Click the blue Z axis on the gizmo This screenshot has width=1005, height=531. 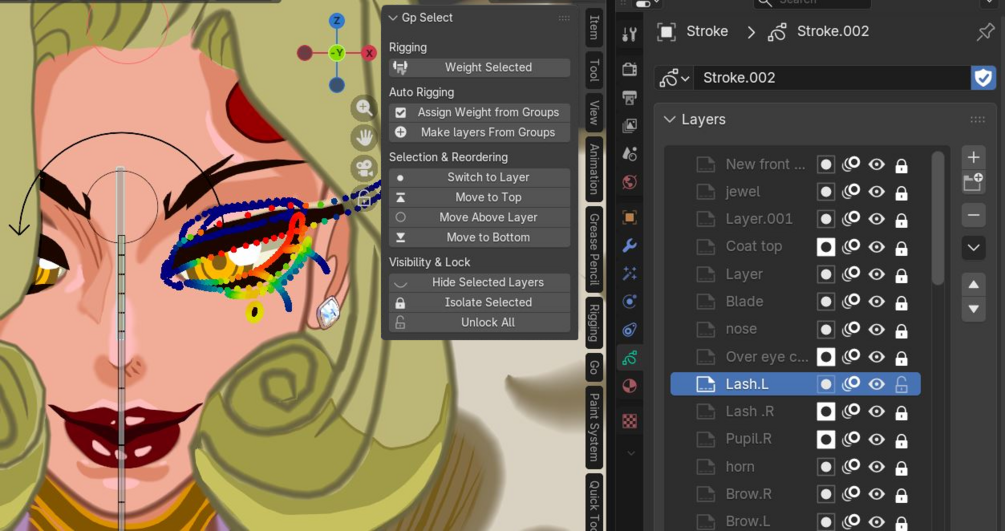(336, 21)
